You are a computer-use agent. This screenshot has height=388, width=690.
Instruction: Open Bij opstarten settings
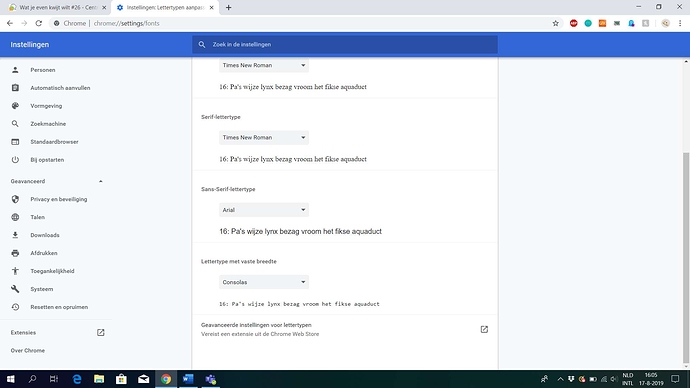pyautogui.click(x=47, y=160)
